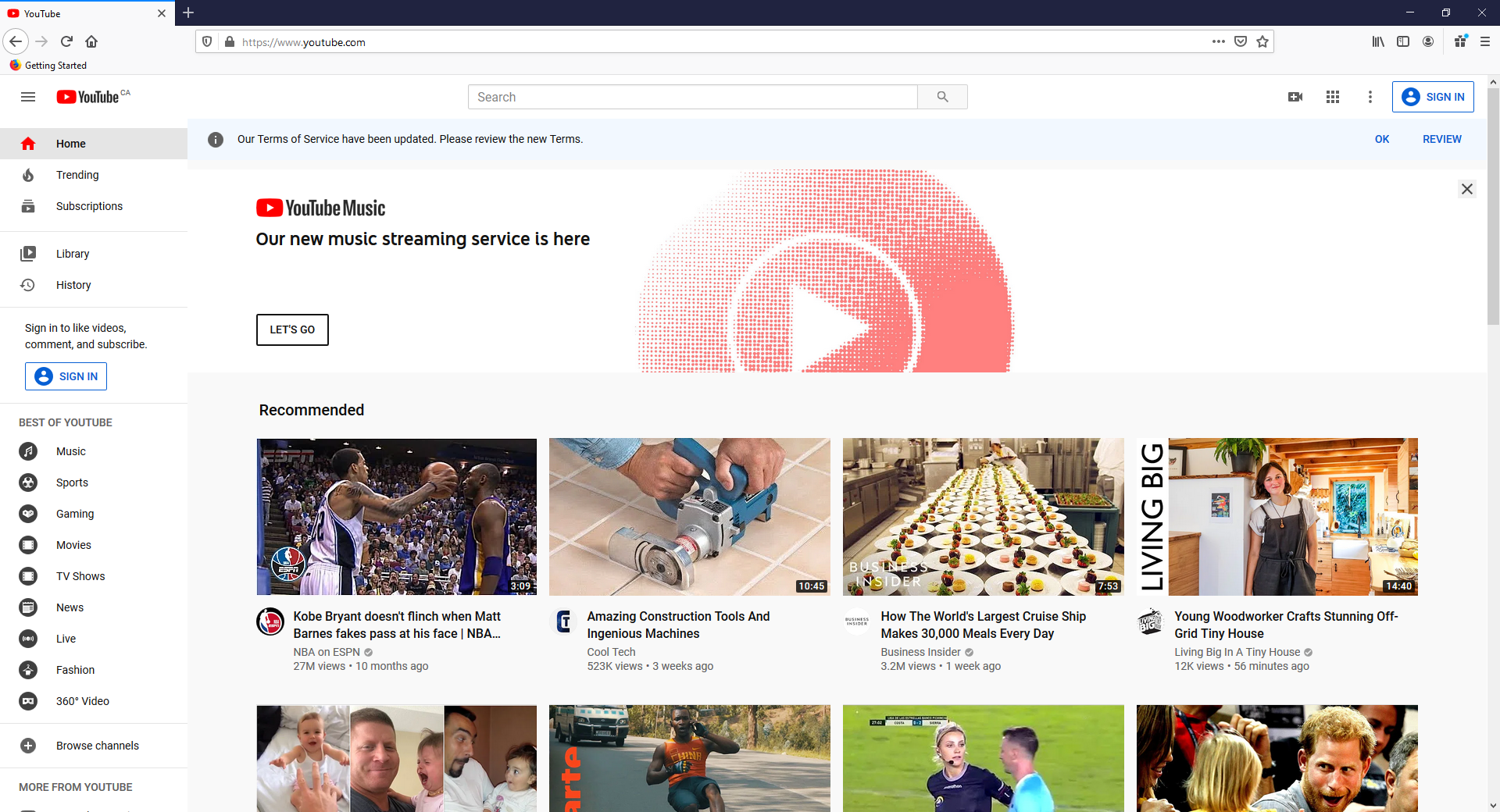
Task: Toggle the Firefox sidebar view
Action: (x=1403, y=42)
